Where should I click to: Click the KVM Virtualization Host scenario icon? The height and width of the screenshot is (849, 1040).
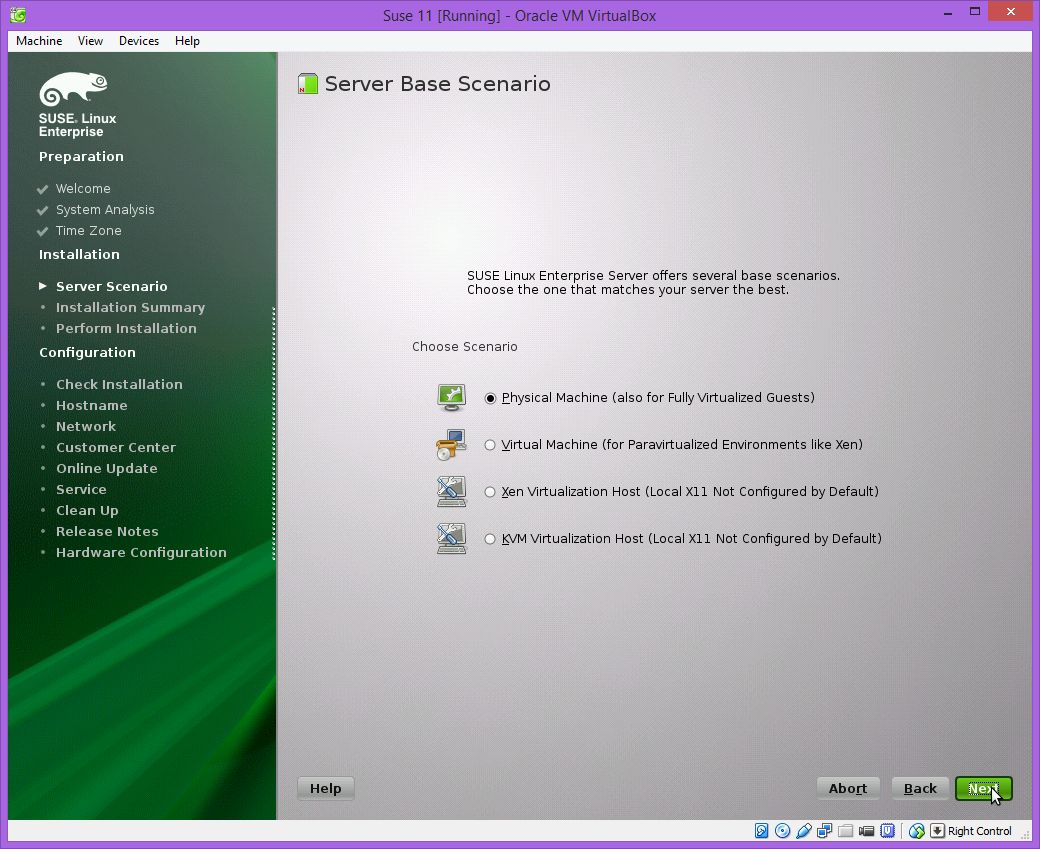[452, 539]
